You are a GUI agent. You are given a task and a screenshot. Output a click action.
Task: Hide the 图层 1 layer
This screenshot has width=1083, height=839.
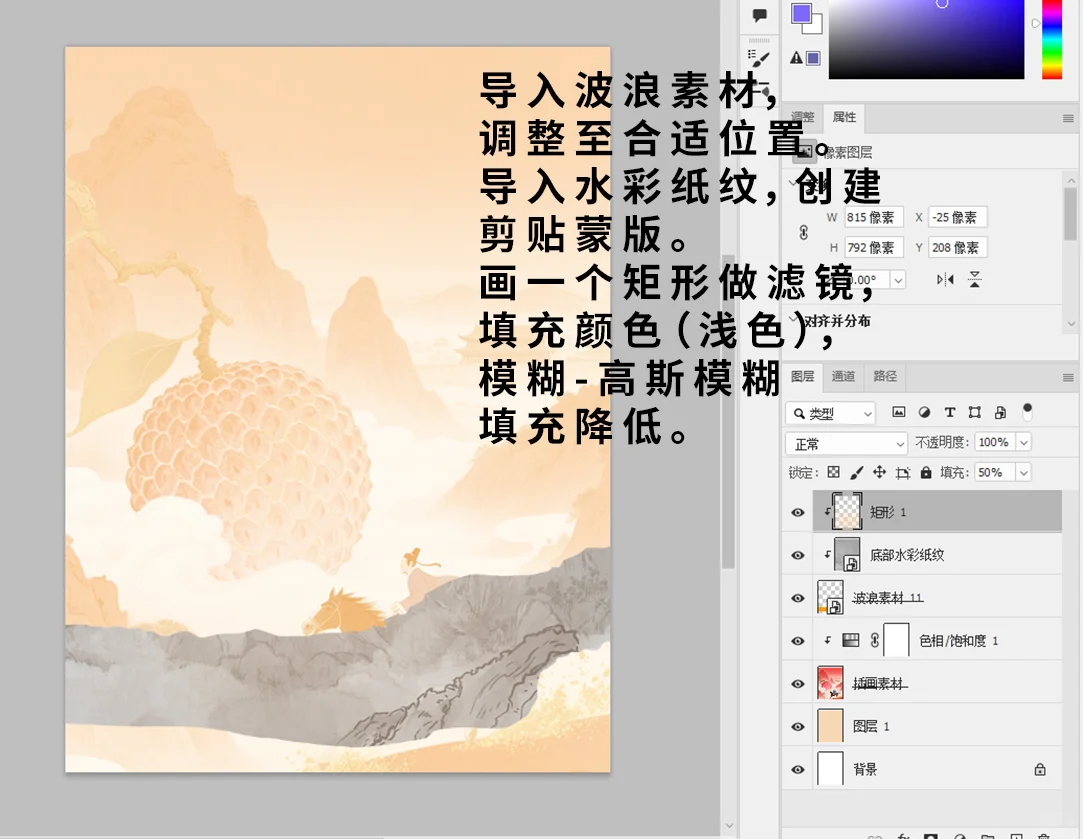798,726
